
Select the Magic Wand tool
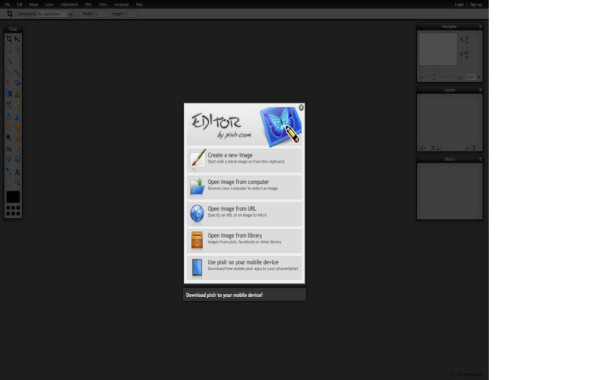[9, 61]
